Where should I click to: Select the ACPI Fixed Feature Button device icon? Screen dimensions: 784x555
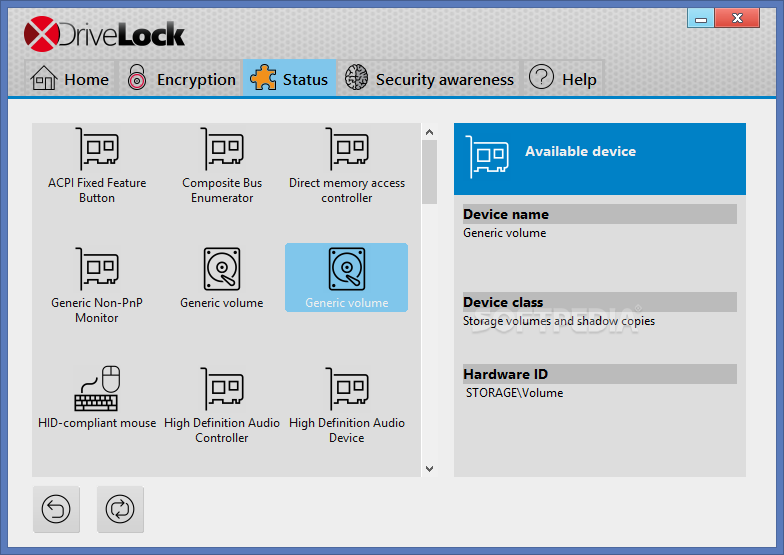[97, 148]
